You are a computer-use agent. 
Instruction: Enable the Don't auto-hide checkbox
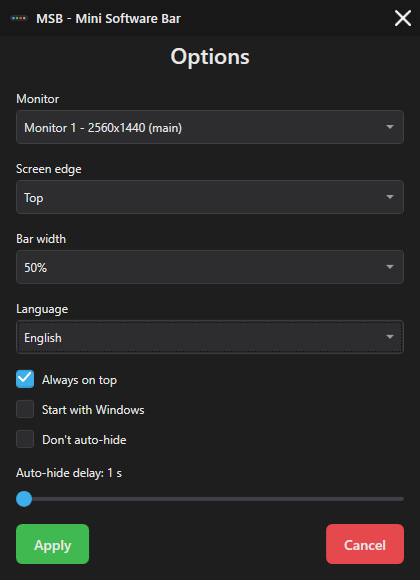point(25,439)
